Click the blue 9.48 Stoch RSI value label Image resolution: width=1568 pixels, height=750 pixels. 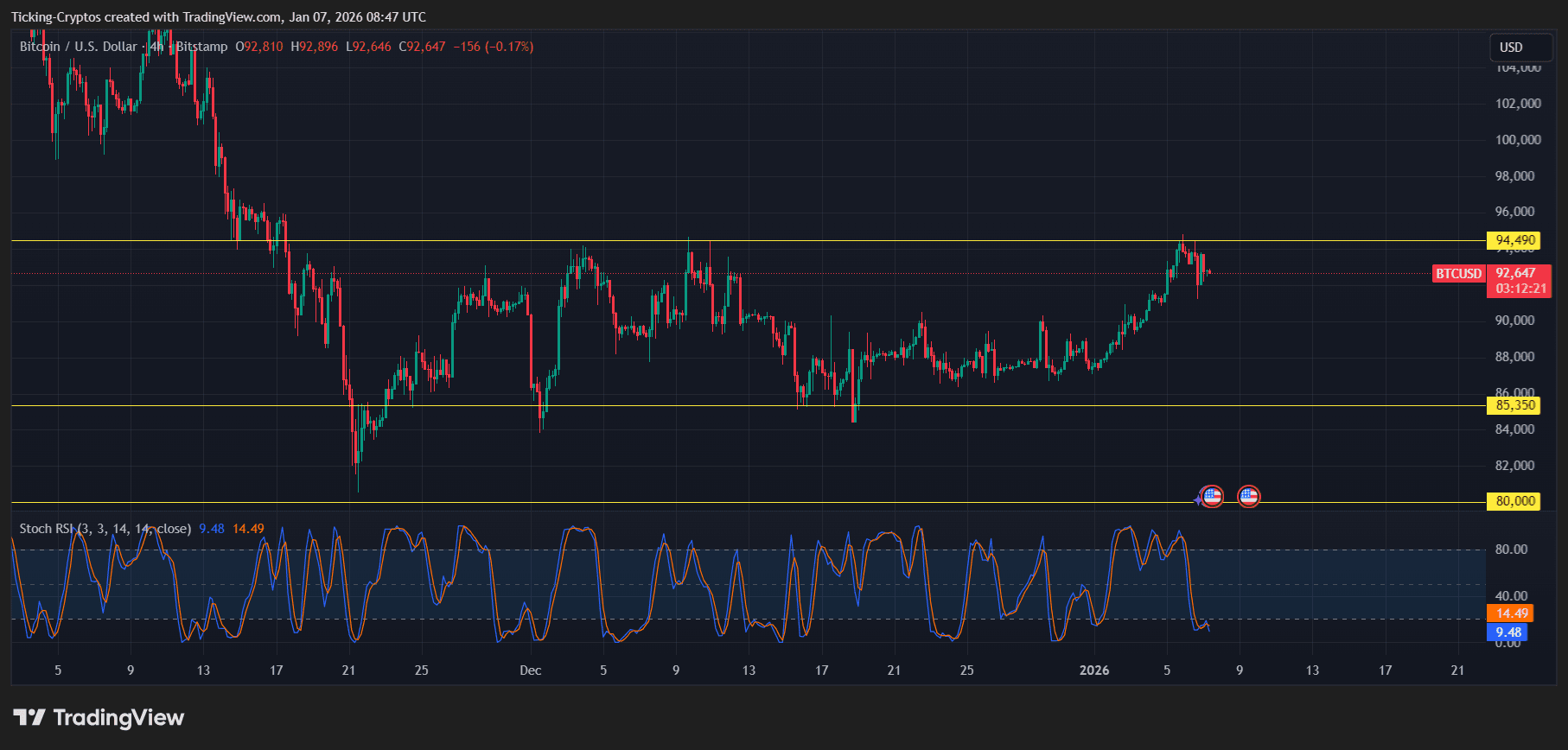pyautogui.click(x=1508, y=632)
